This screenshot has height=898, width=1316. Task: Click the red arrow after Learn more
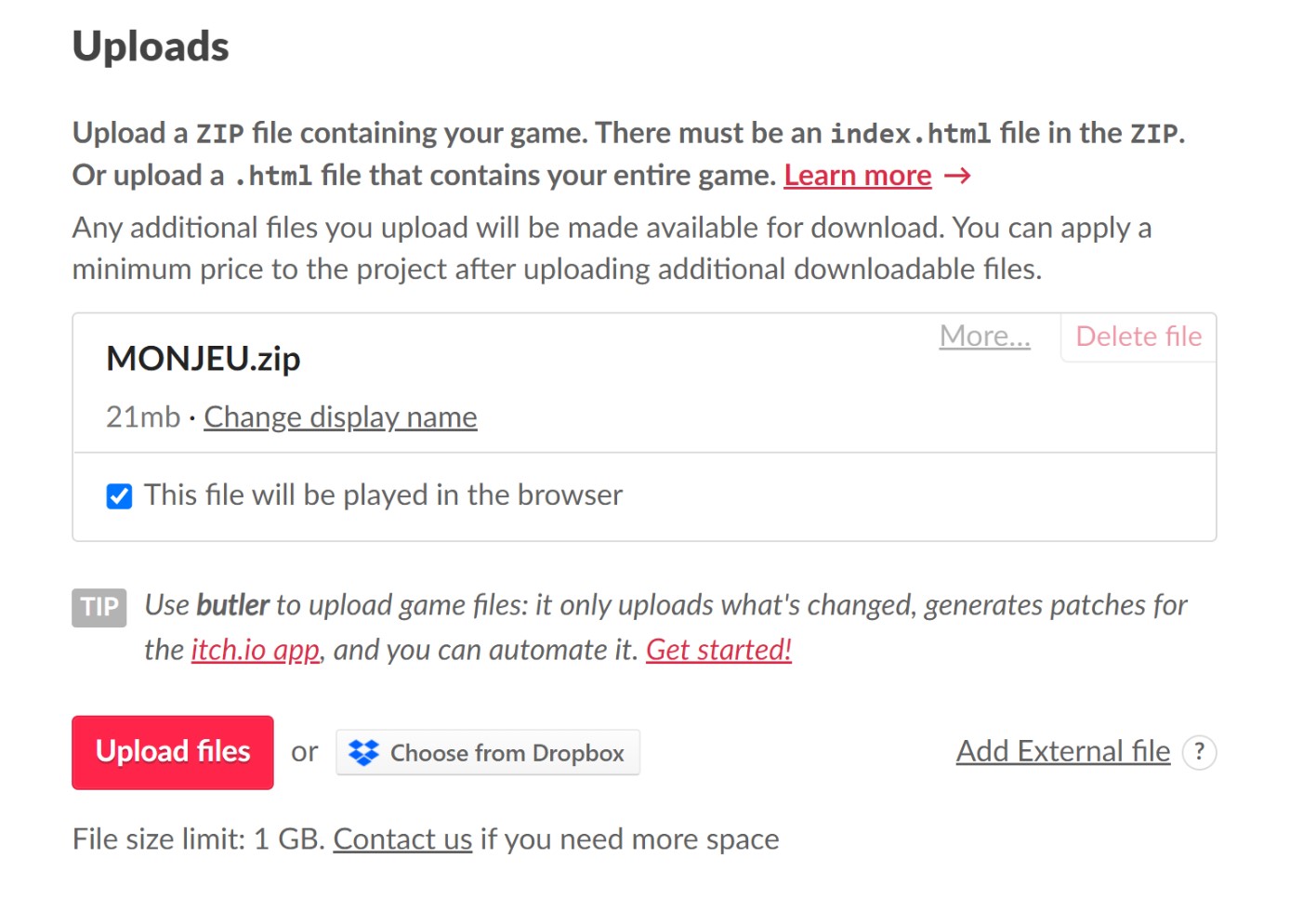point(957,176)
